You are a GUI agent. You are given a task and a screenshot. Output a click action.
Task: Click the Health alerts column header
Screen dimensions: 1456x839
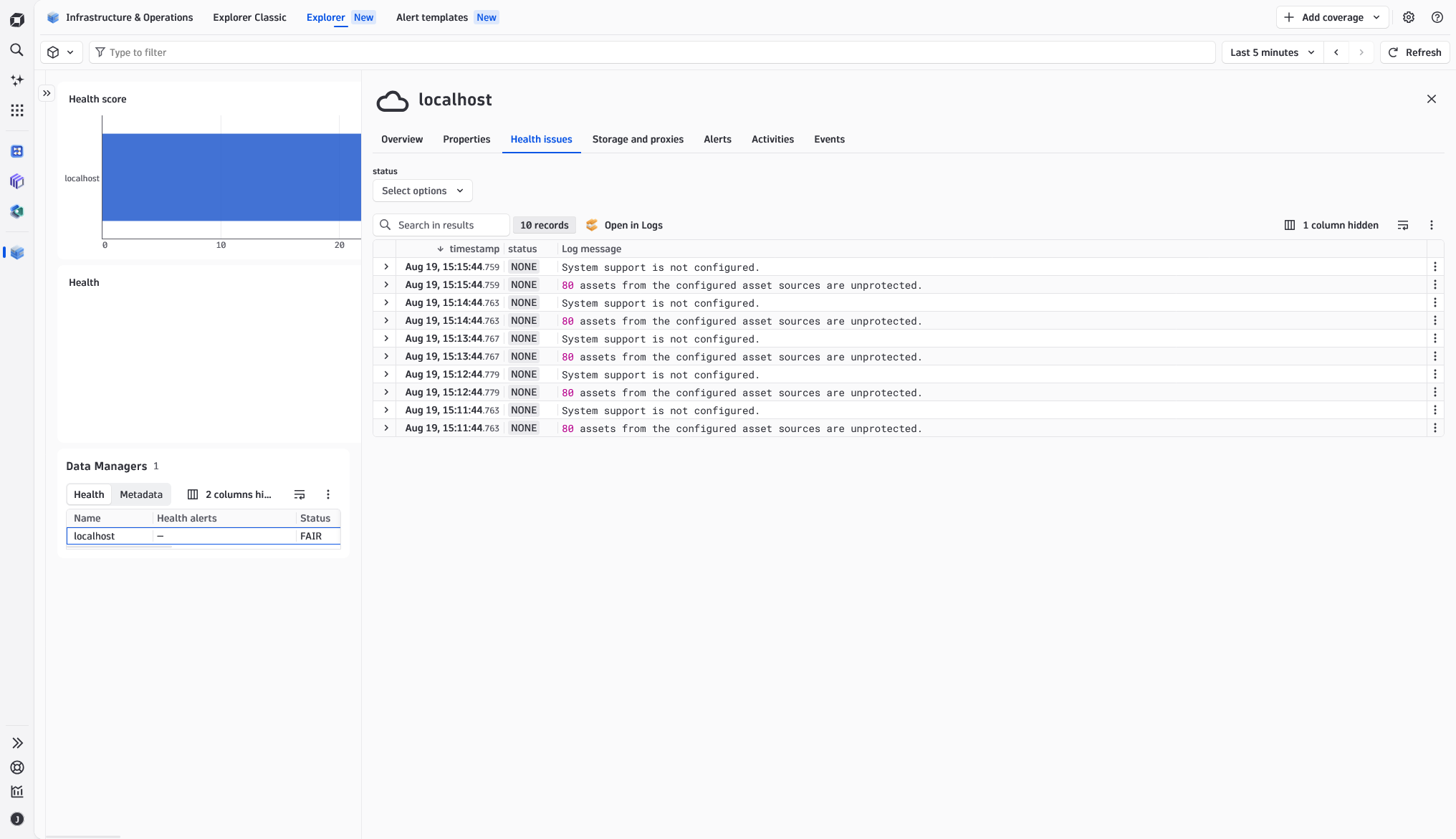click(186, 518)
